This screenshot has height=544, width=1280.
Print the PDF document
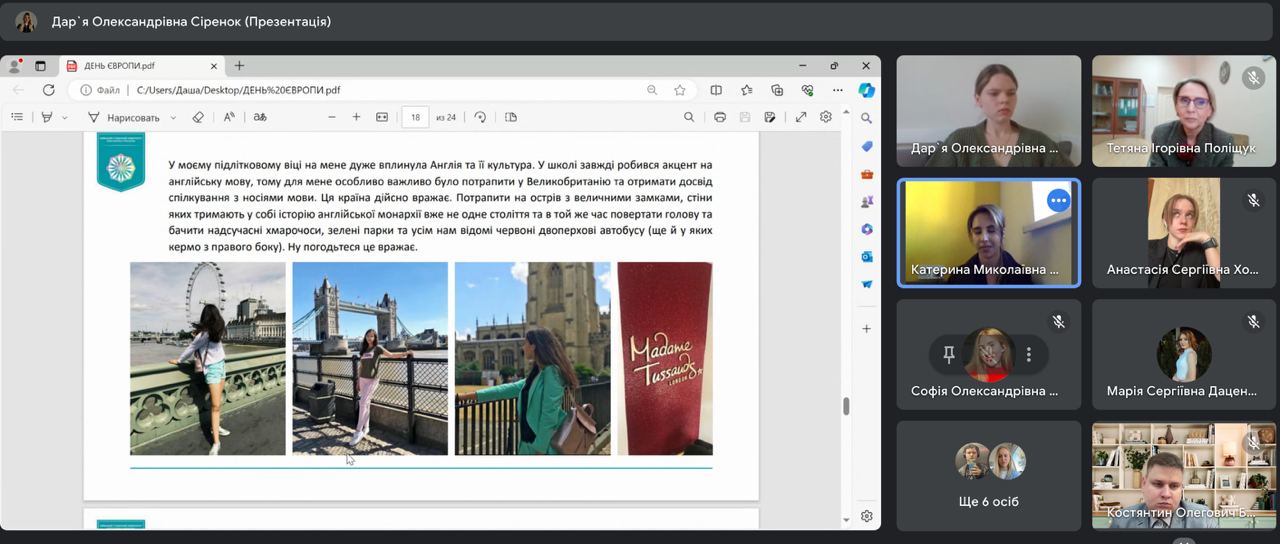point(719,117)
